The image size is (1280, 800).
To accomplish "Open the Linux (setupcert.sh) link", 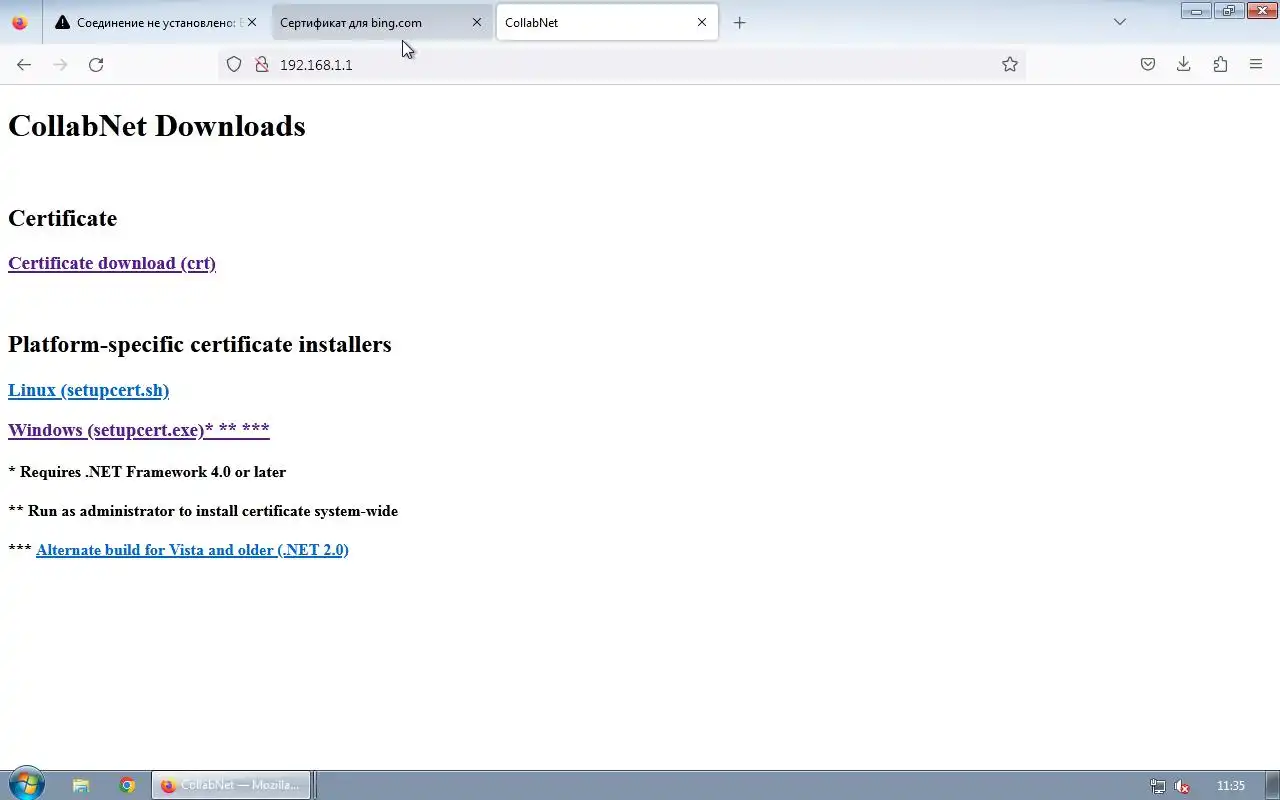I will coord(88,390).
